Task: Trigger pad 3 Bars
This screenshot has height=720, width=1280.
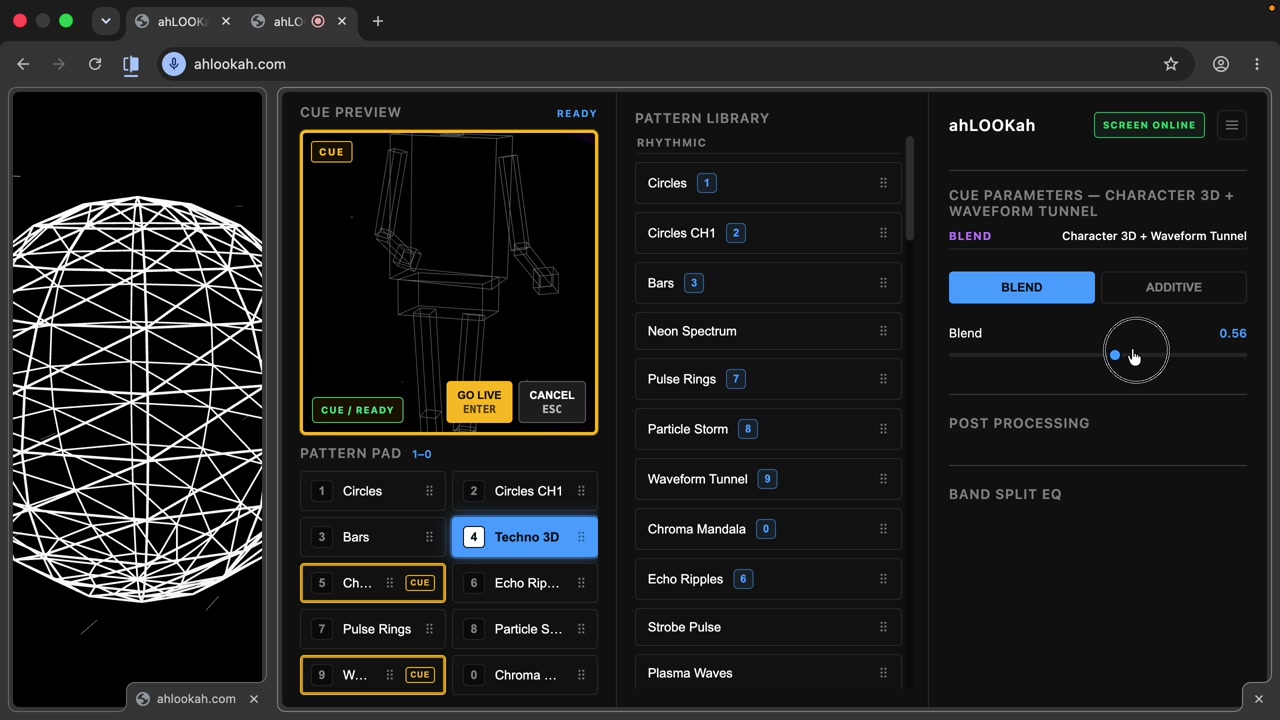Action: click(373, 537)
